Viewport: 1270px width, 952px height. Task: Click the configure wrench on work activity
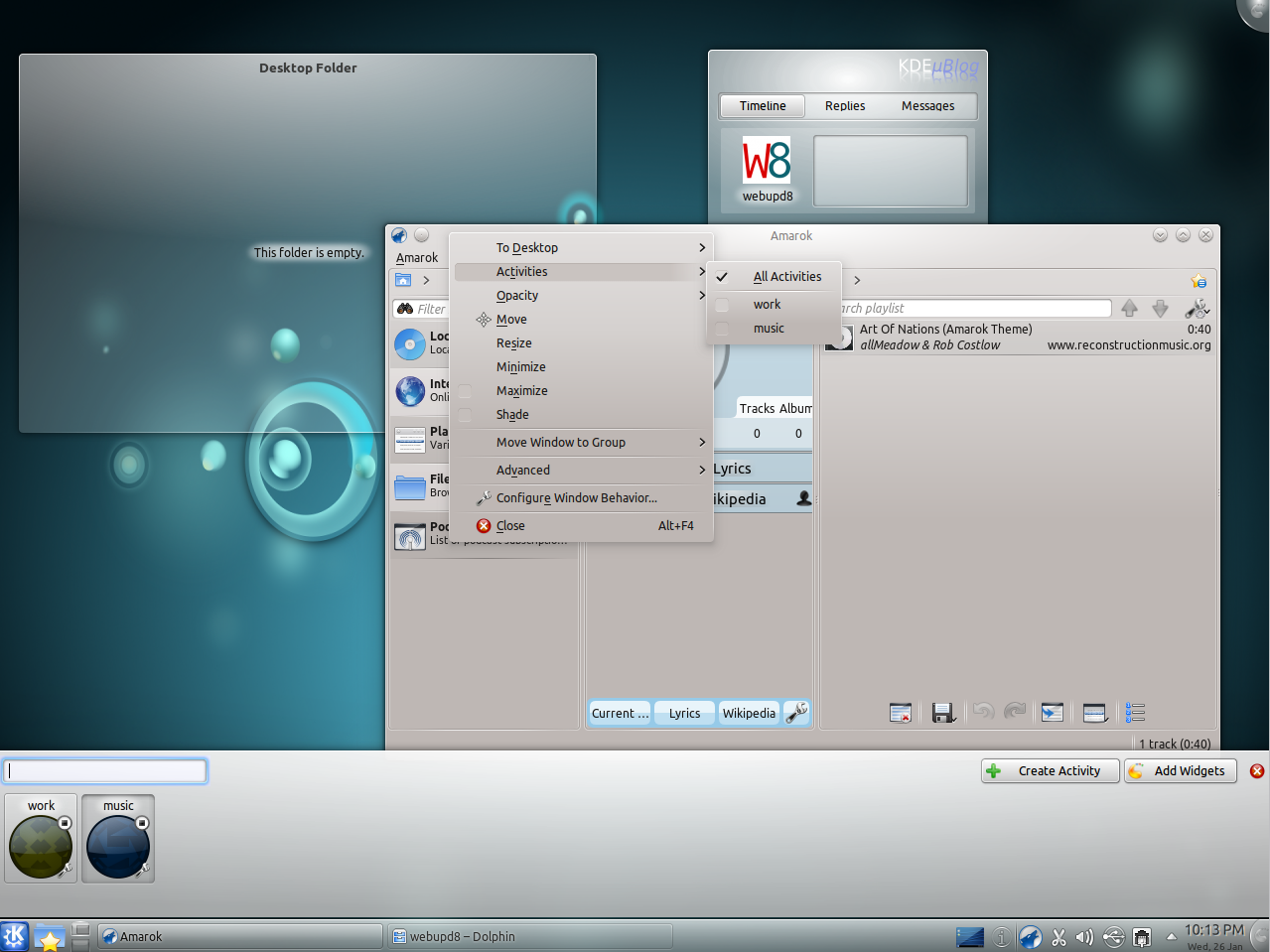65,870
